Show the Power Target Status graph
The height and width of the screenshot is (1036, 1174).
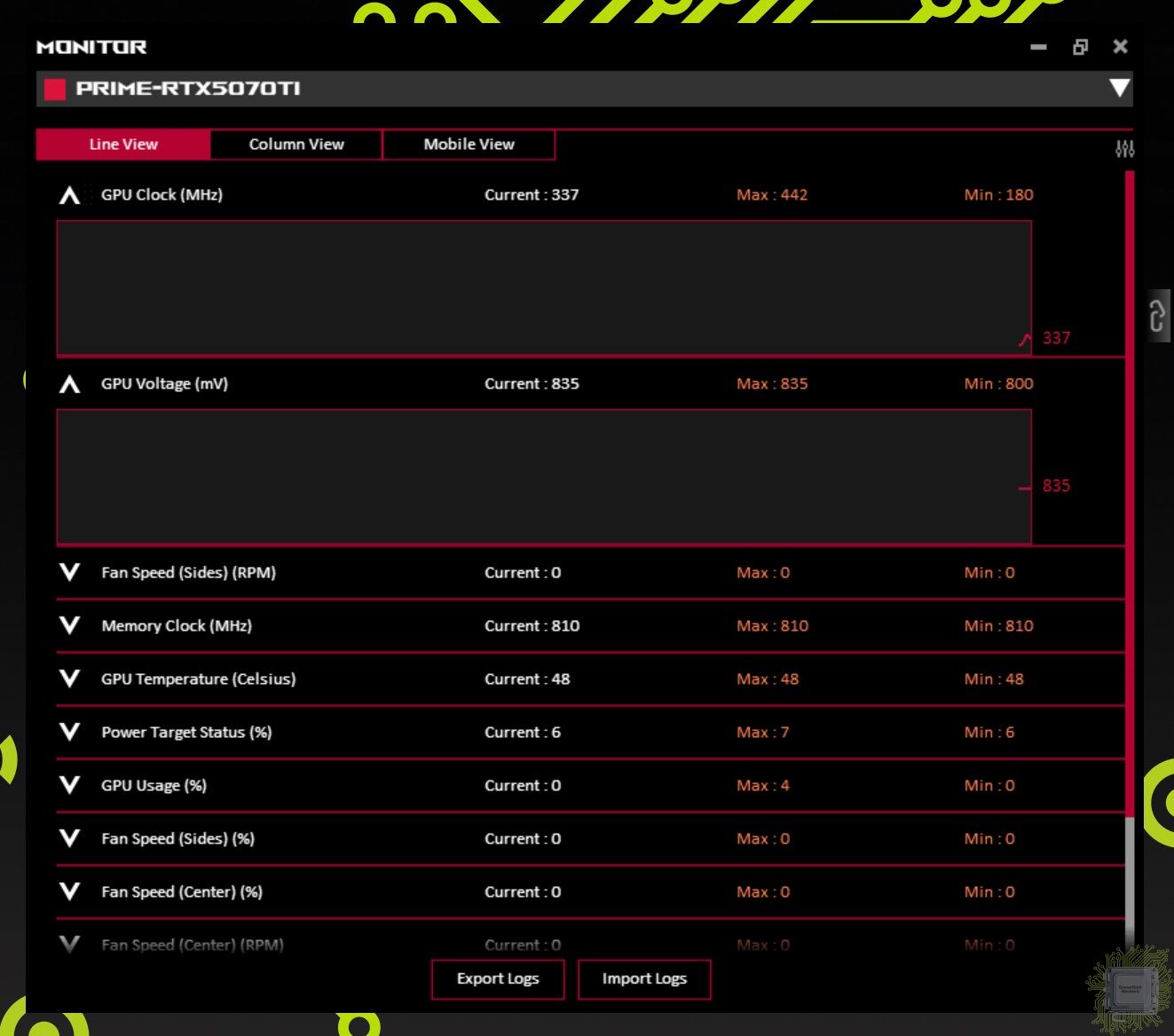pyautogui.click(x=69, y=733)
